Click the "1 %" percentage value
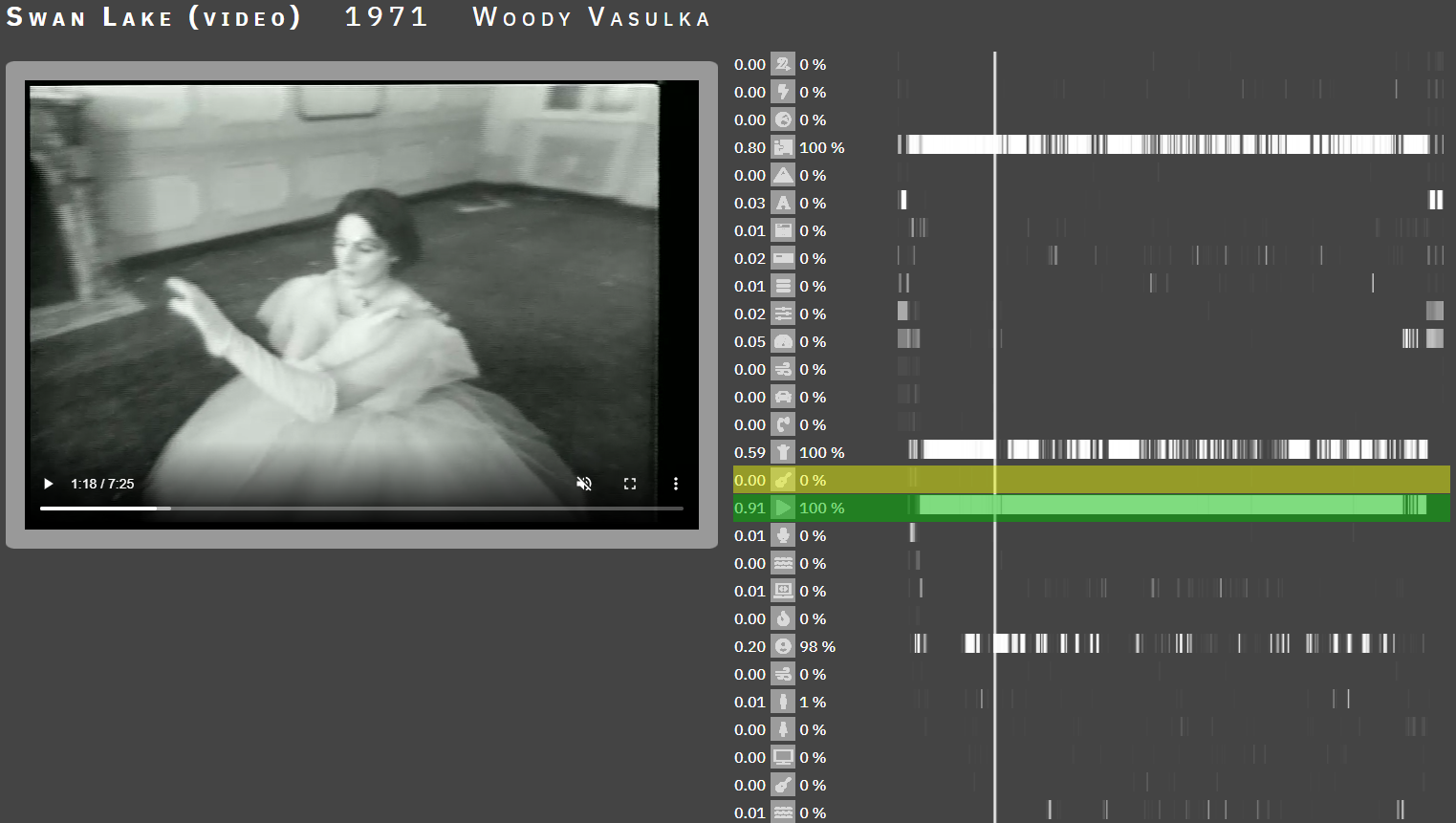 point(813,702)
